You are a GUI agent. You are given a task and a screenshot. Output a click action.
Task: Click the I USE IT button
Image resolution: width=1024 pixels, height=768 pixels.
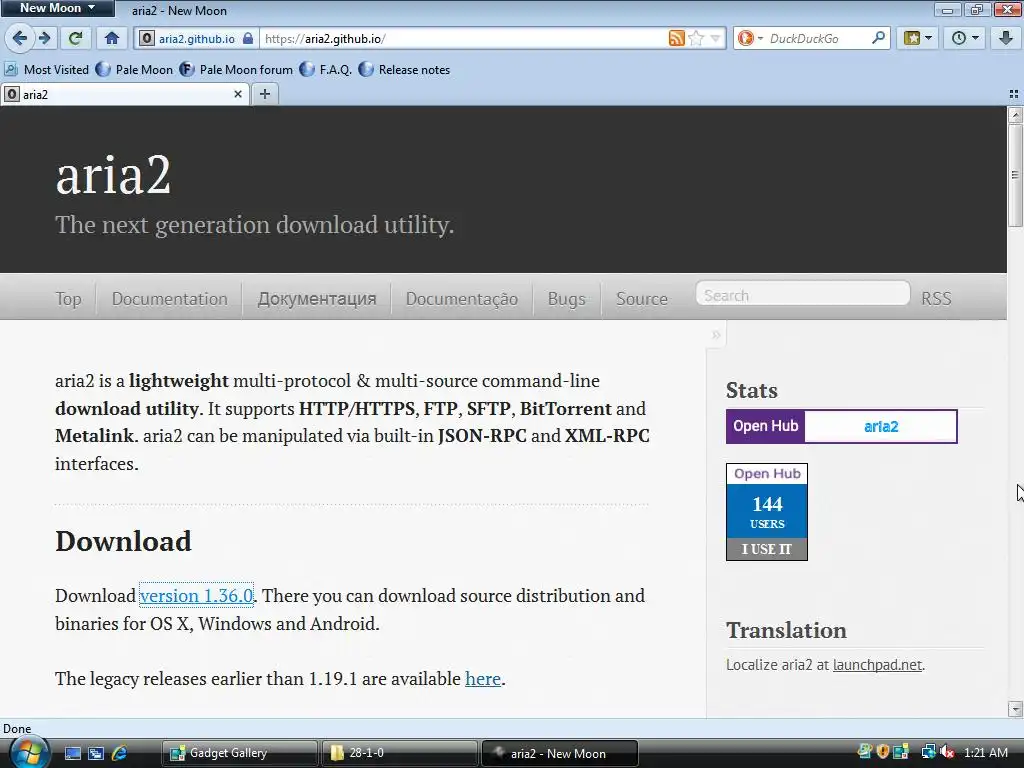pos(767,549)
